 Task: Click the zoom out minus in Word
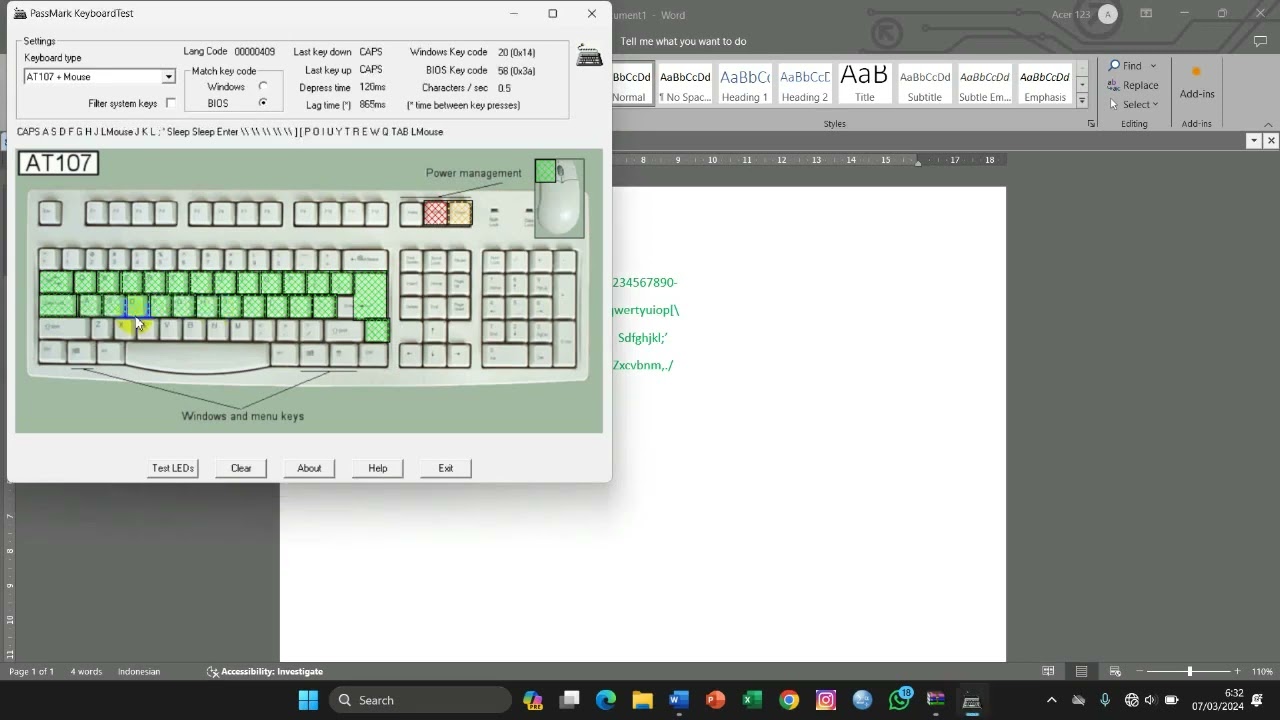coord(1139,671)
